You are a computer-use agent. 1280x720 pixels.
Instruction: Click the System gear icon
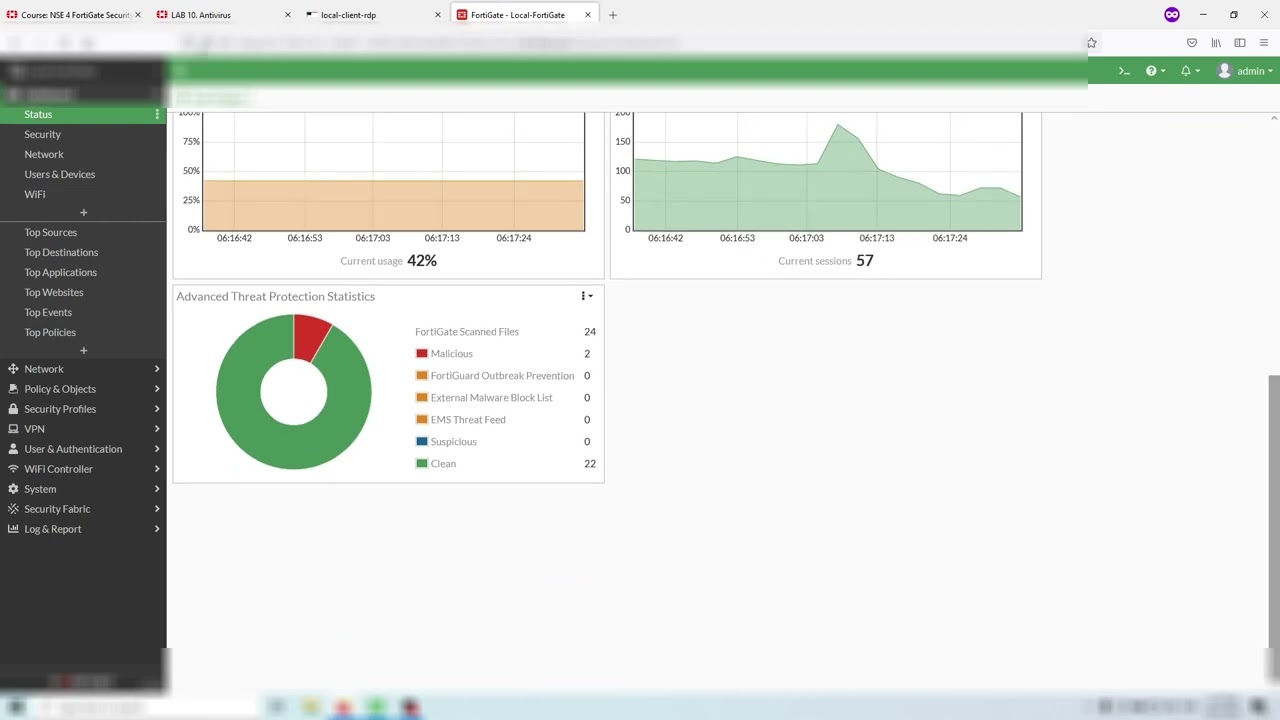click(x=13, y=489)
